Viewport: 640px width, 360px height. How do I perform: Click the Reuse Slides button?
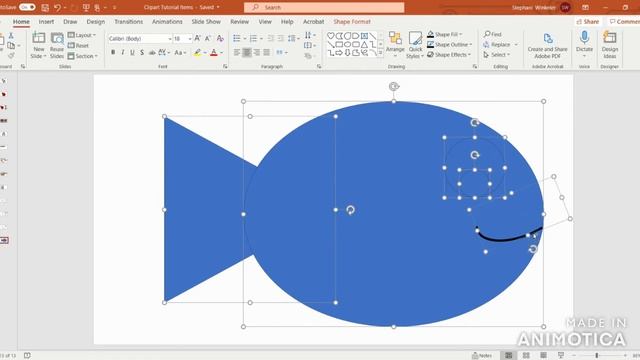click(57, 45)
